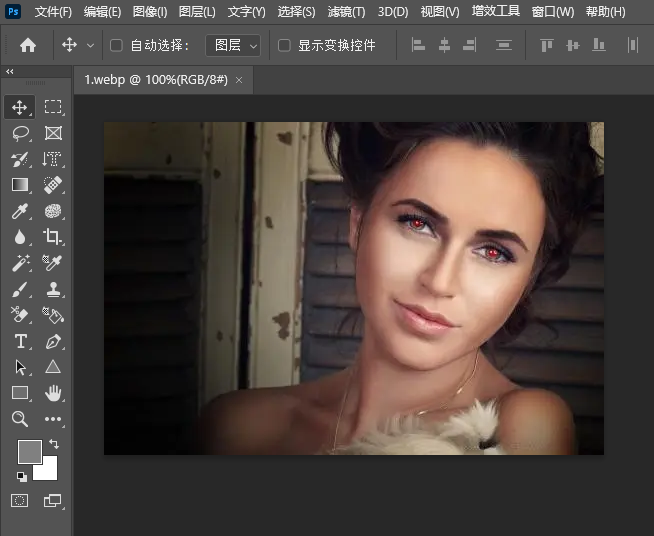Close the 1.webp document tab

[239, 80]
